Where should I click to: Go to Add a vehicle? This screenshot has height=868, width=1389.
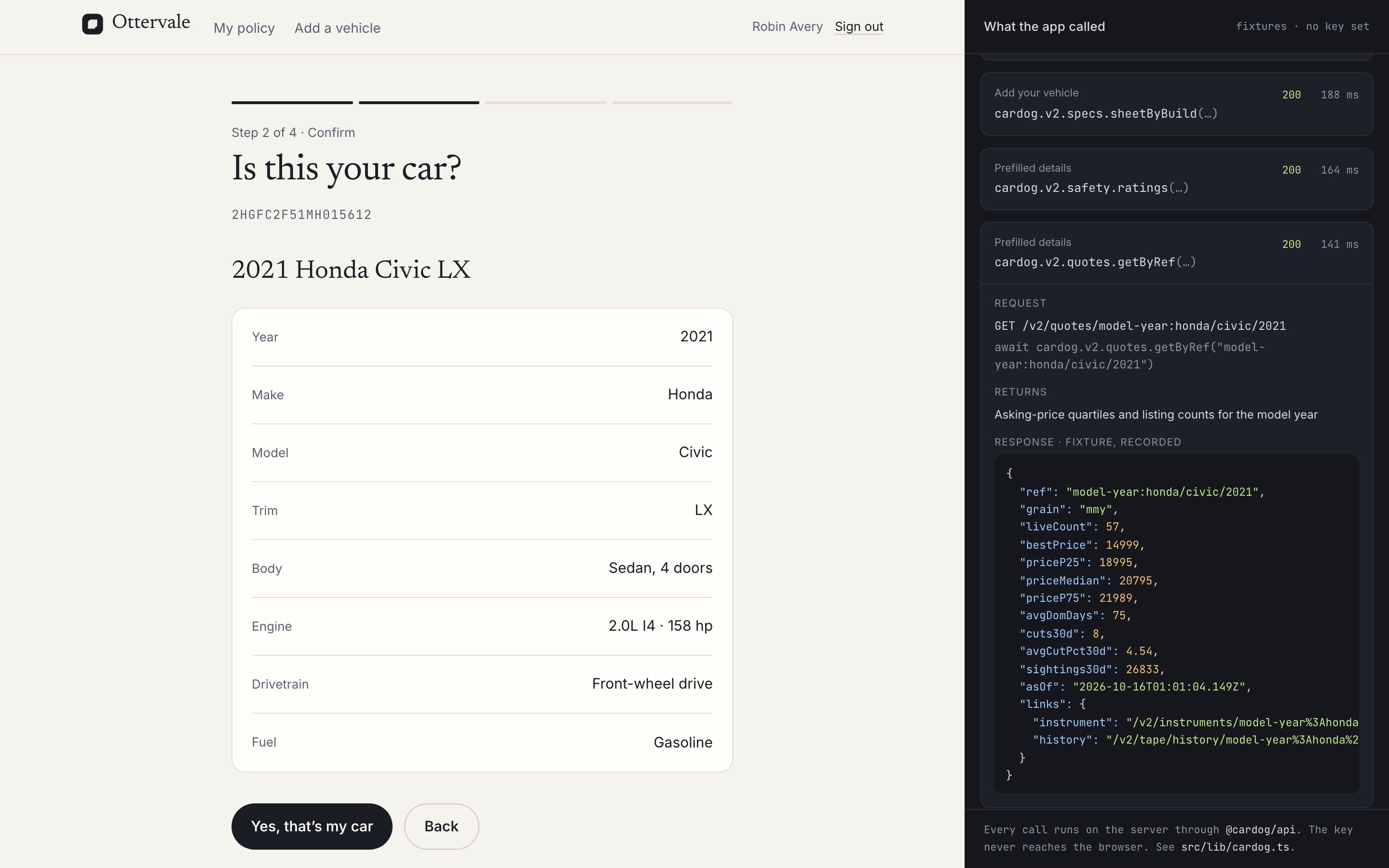click(x=338, y=28)
